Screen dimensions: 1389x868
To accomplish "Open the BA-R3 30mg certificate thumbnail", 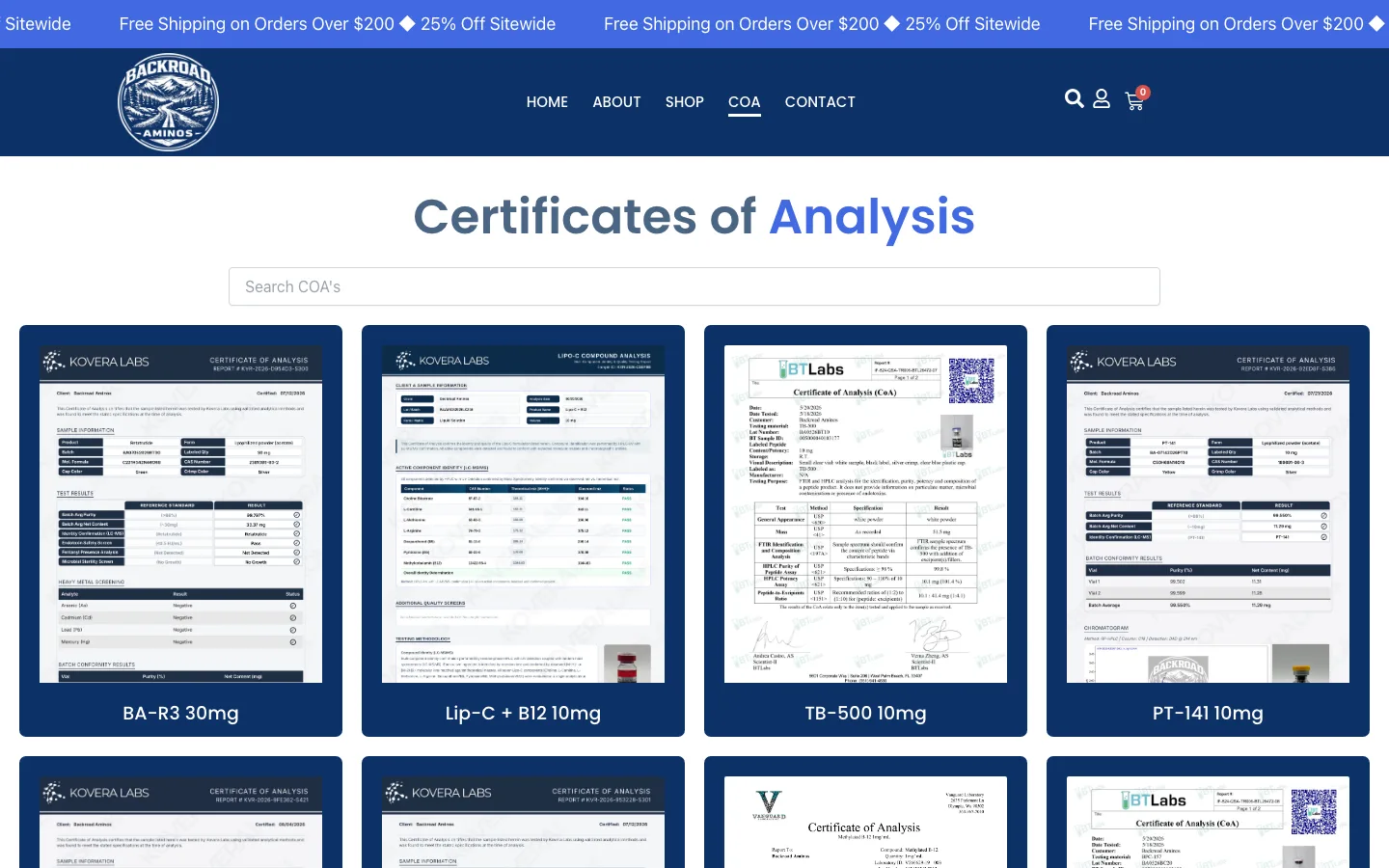I will [180, 514].
